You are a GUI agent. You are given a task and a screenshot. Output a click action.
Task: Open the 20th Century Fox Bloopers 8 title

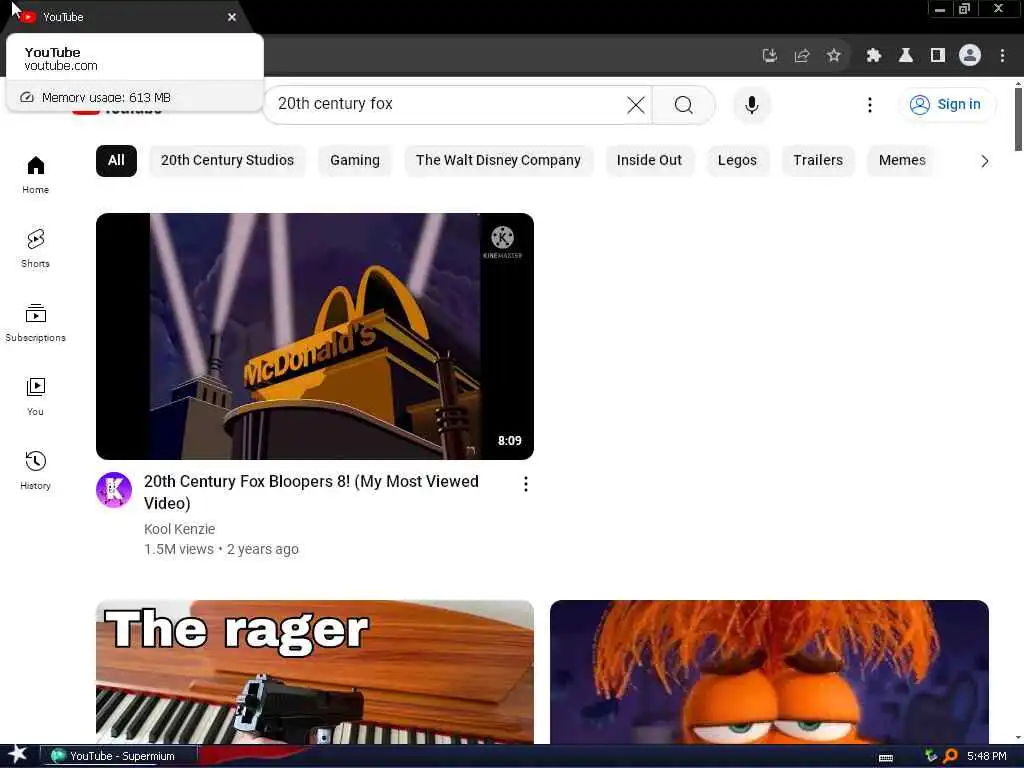tap(312, 492)
